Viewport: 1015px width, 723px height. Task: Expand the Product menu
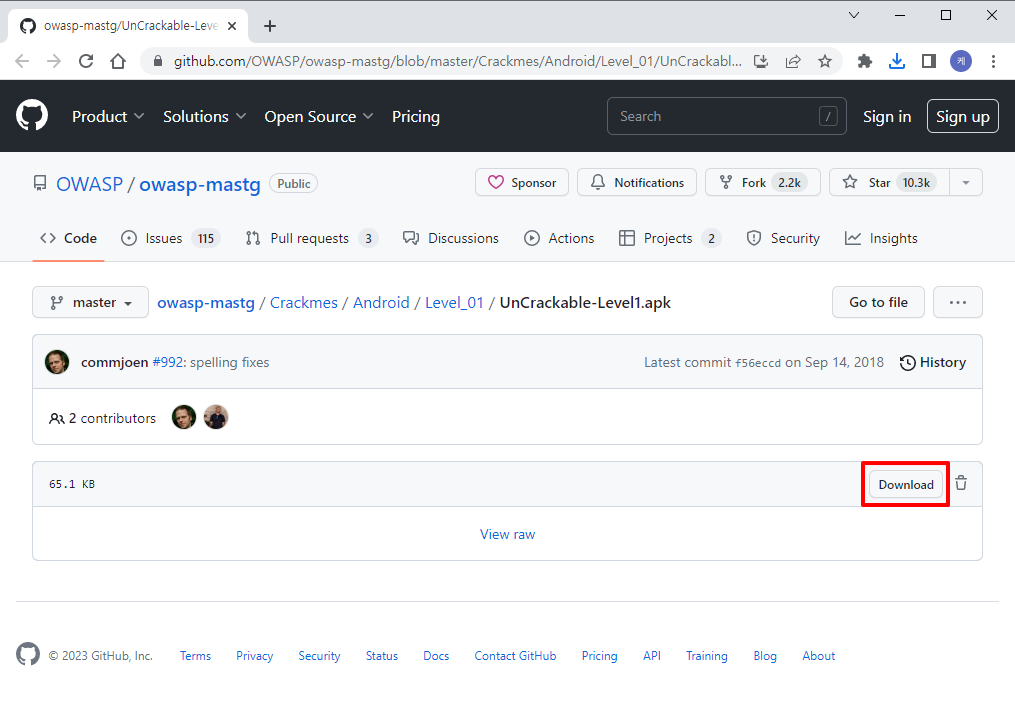pyautogui.click(x=107, y=117)
